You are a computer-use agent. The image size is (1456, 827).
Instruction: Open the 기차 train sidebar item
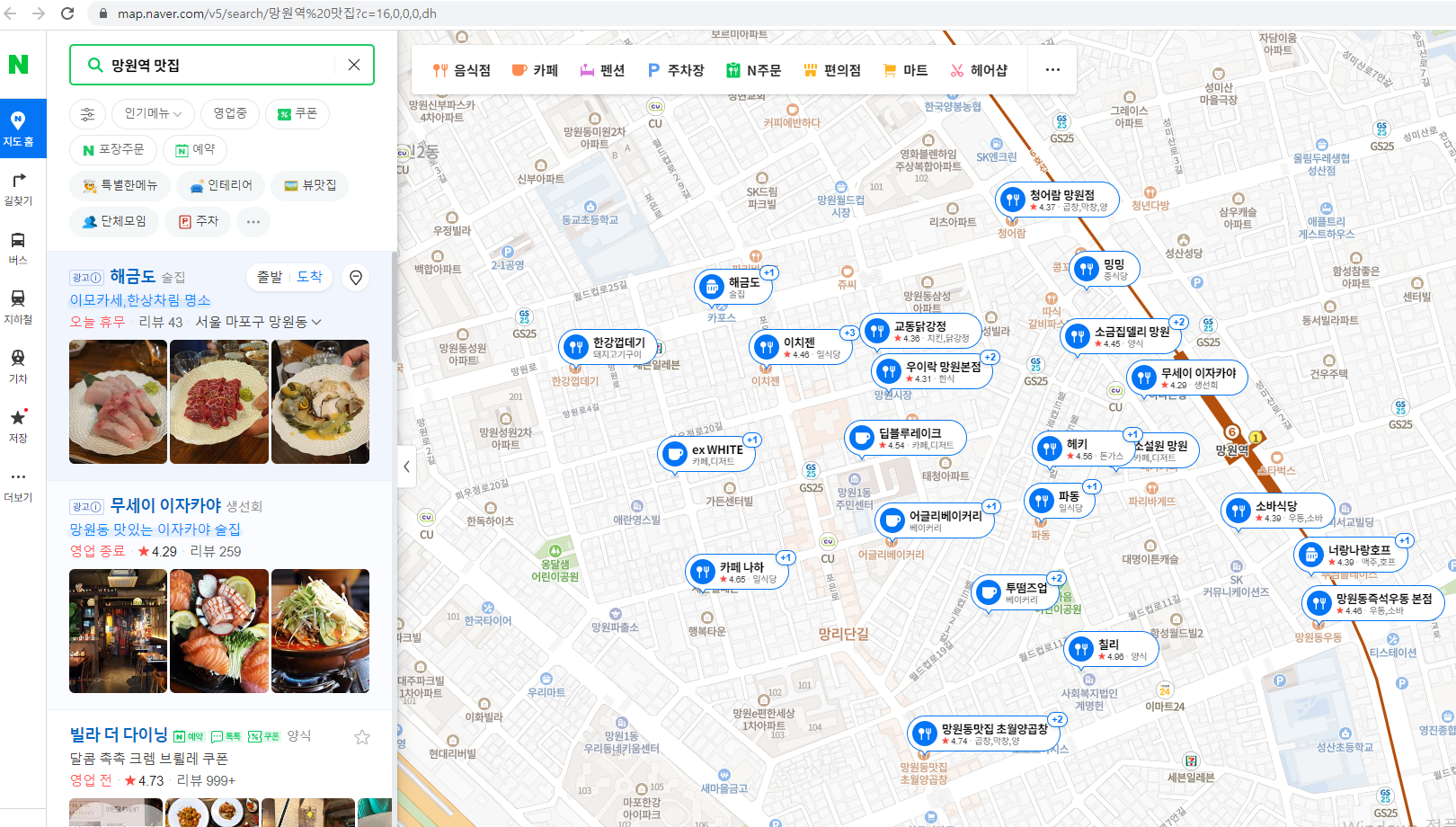[x=18, y=367]
